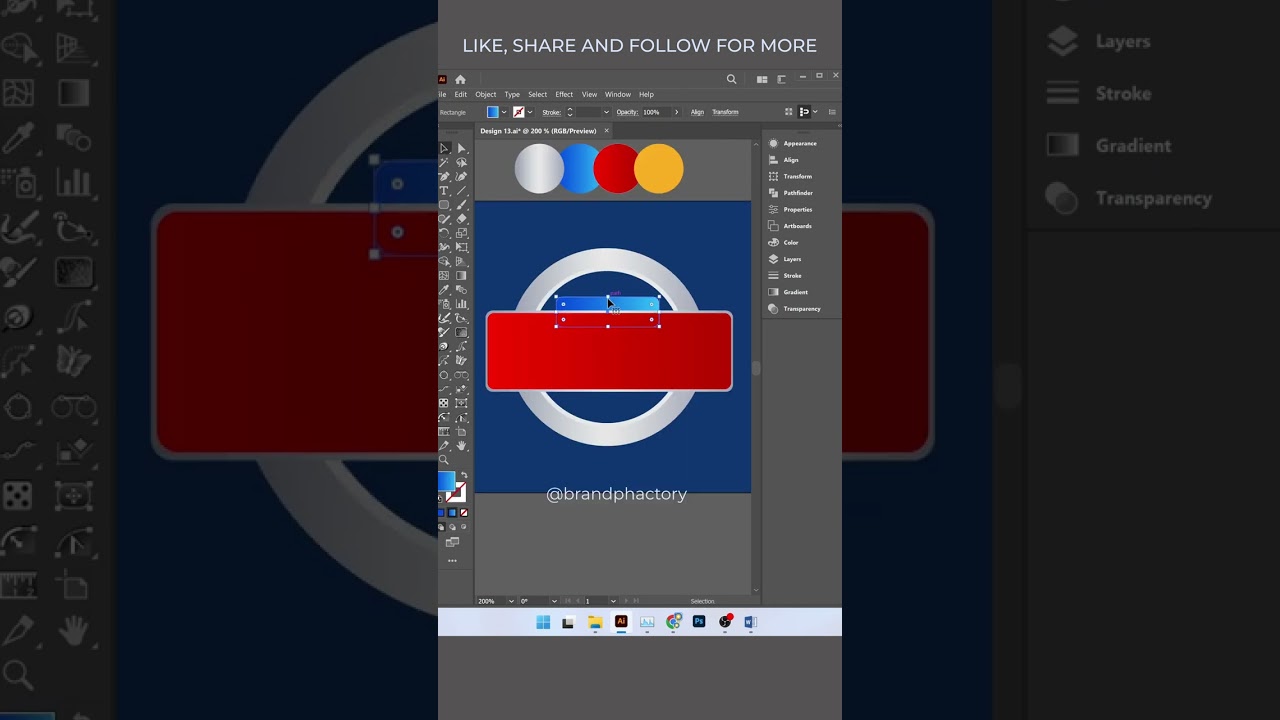Open the artboard navigation dropdown

613,601
